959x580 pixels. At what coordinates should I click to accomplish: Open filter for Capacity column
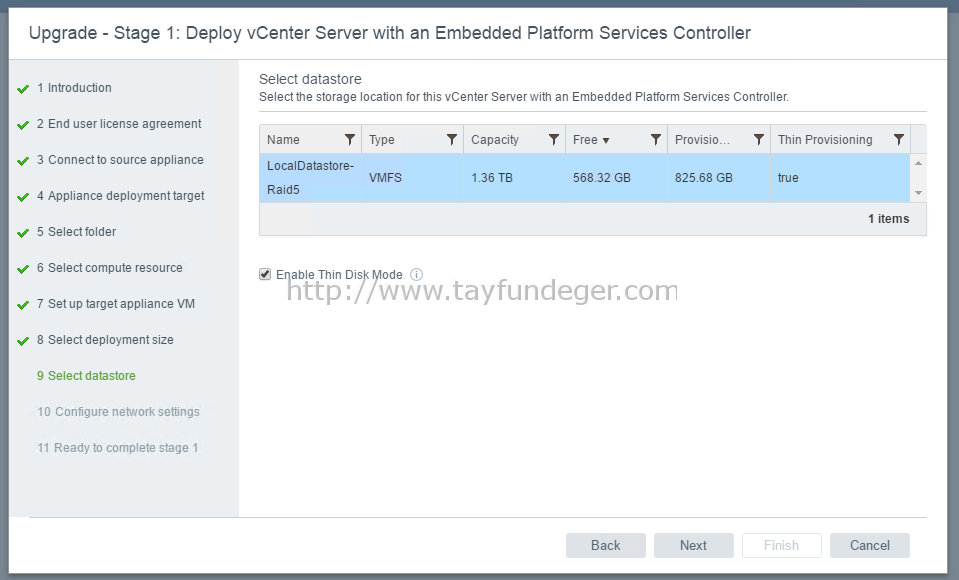pos(554,139)
